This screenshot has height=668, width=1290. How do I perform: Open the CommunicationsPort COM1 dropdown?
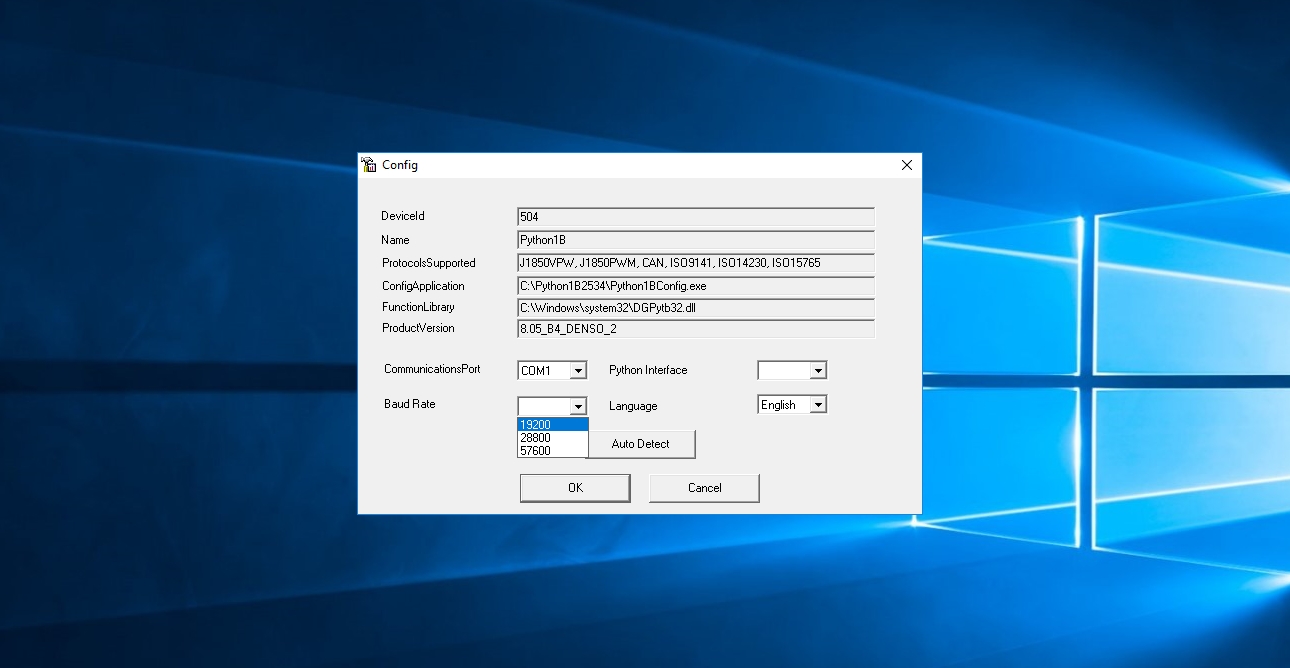click(x=578, y=371)
